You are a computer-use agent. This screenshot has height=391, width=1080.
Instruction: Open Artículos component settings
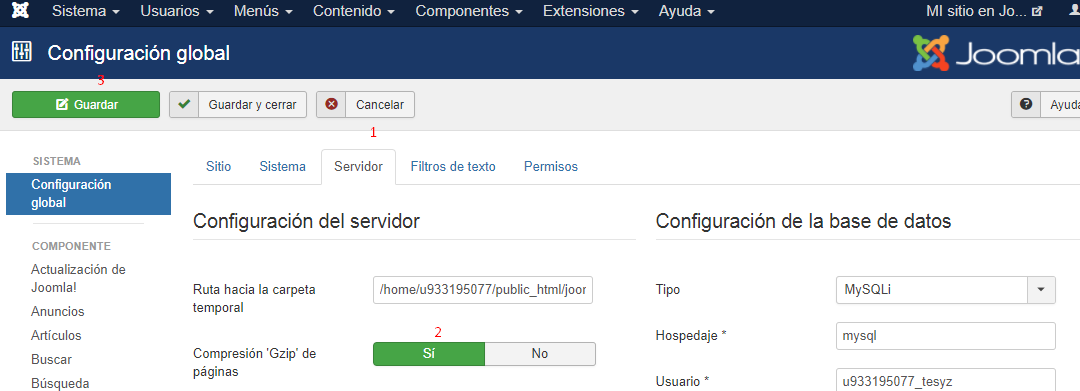(56, 336)
